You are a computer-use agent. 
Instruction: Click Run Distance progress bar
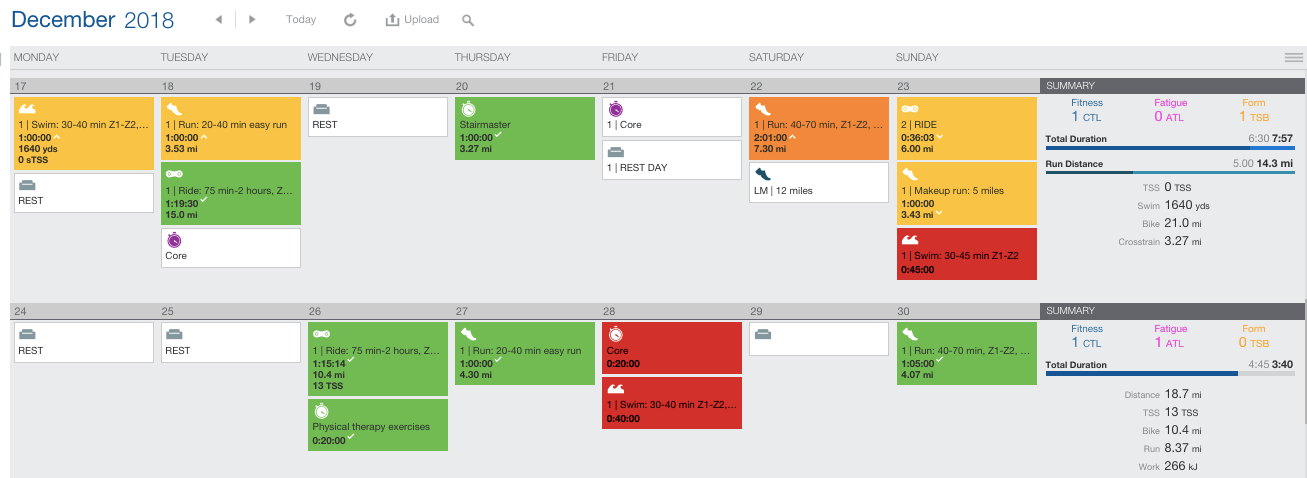coord(1169,172)
